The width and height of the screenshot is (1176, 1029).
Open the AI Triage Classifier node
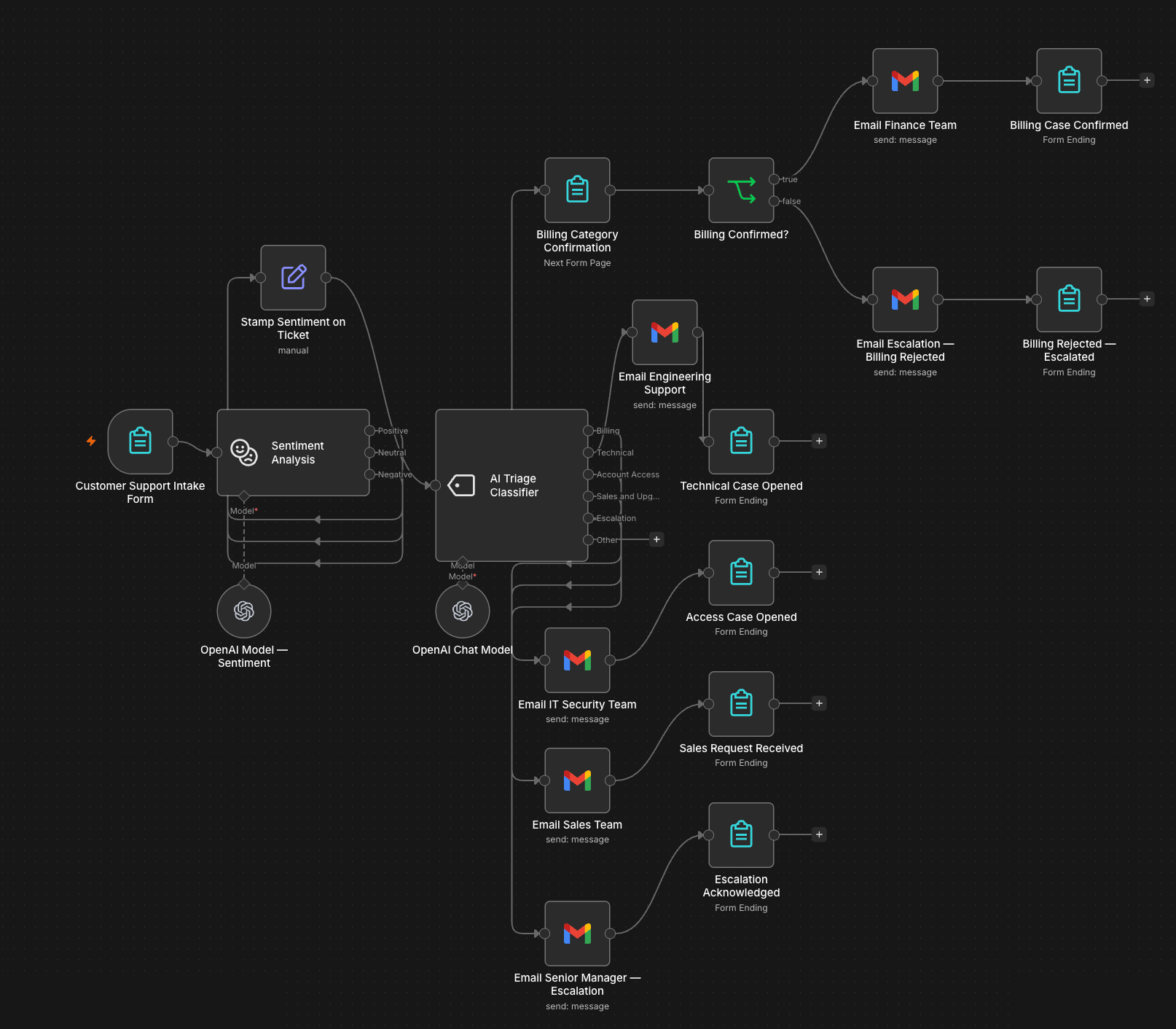[x=511, y=485]
